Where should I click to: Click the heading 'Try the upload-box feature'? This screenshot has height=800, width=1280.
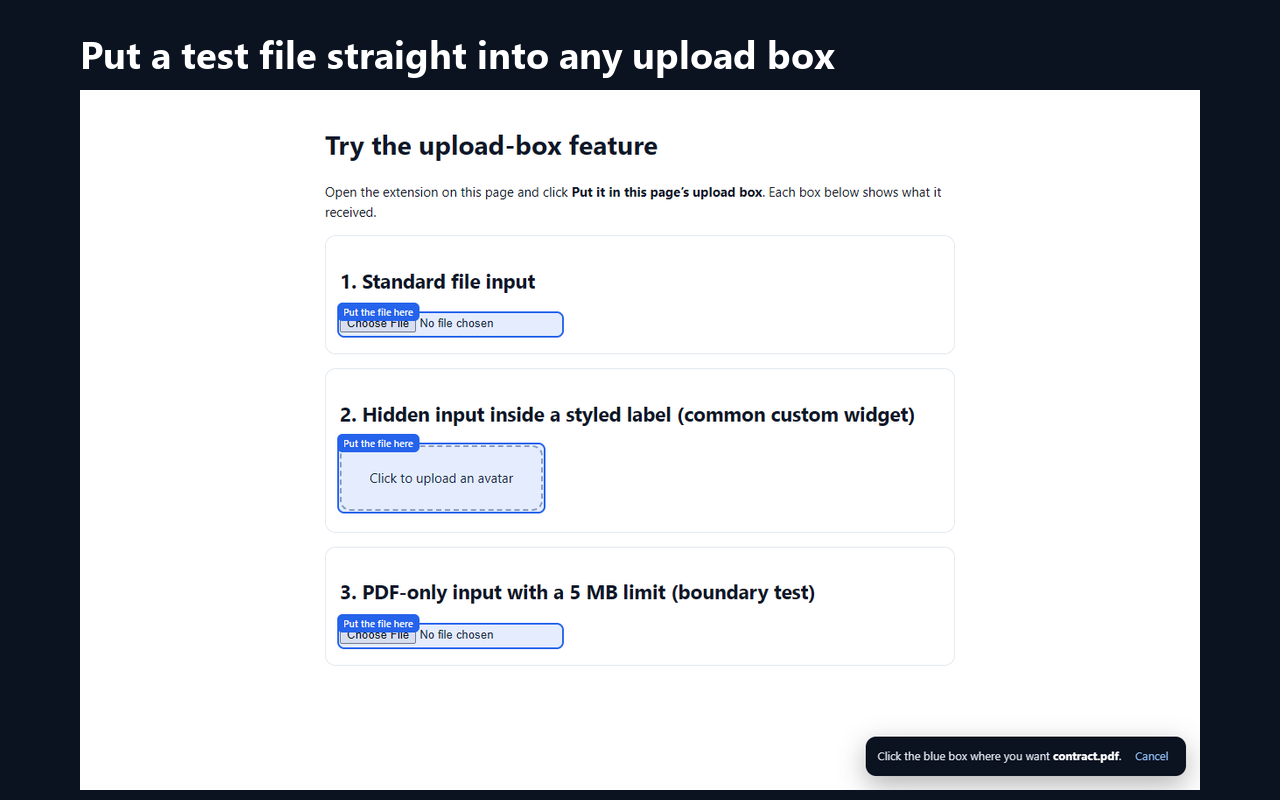pos(491,146)
